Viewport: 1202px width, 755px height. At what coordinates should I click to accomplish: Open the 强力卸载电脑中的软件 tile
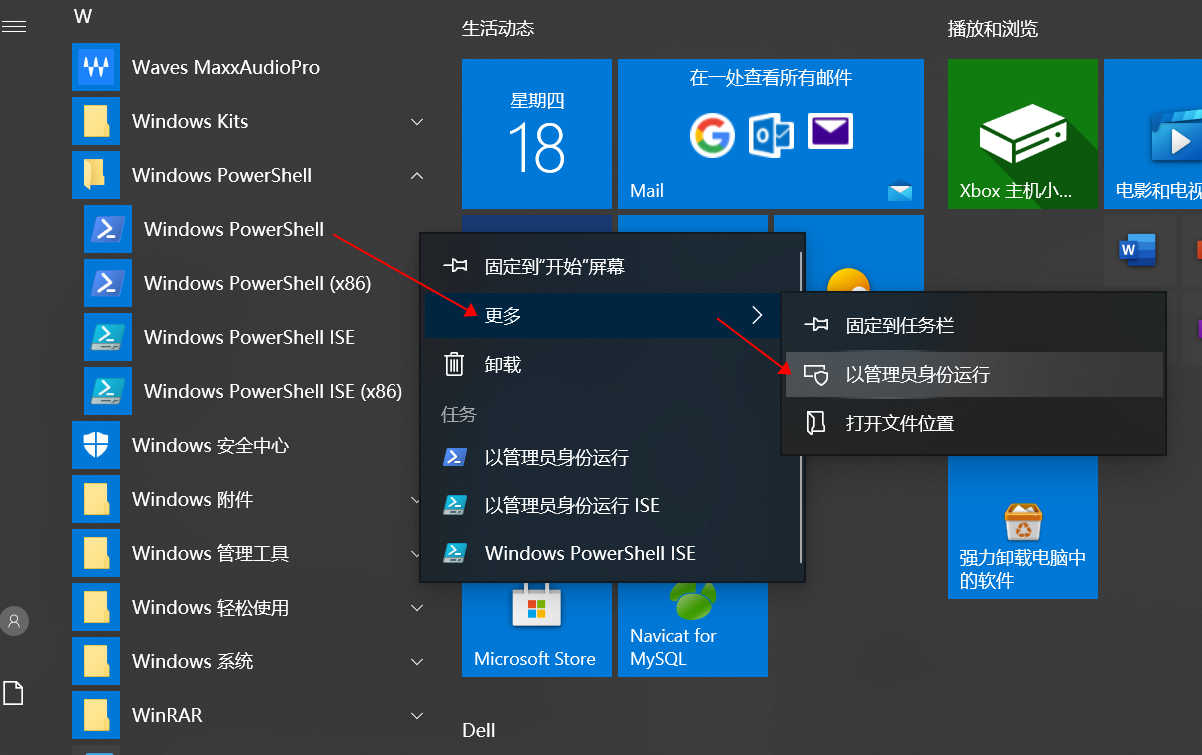[x=1023, y=528]
